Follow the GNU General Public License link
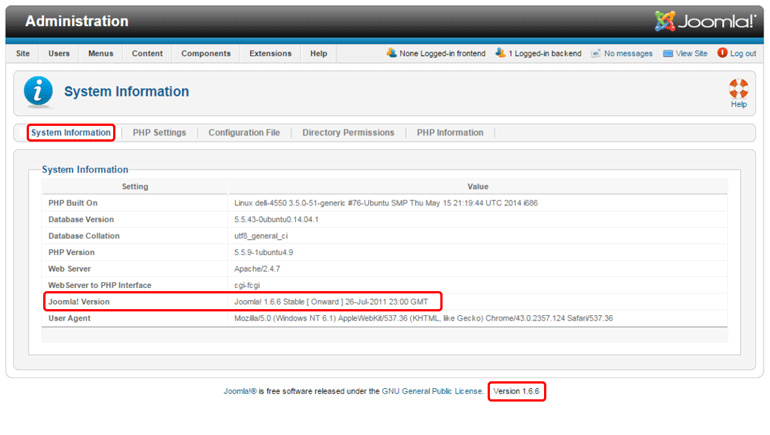The height and width of the screenshot is (435, 770). click(432, 391)
